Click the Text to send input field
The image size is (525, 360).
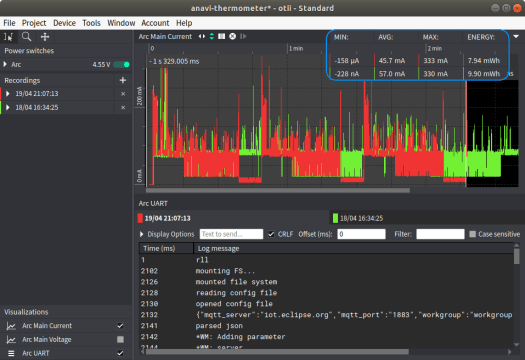[231, 234]
